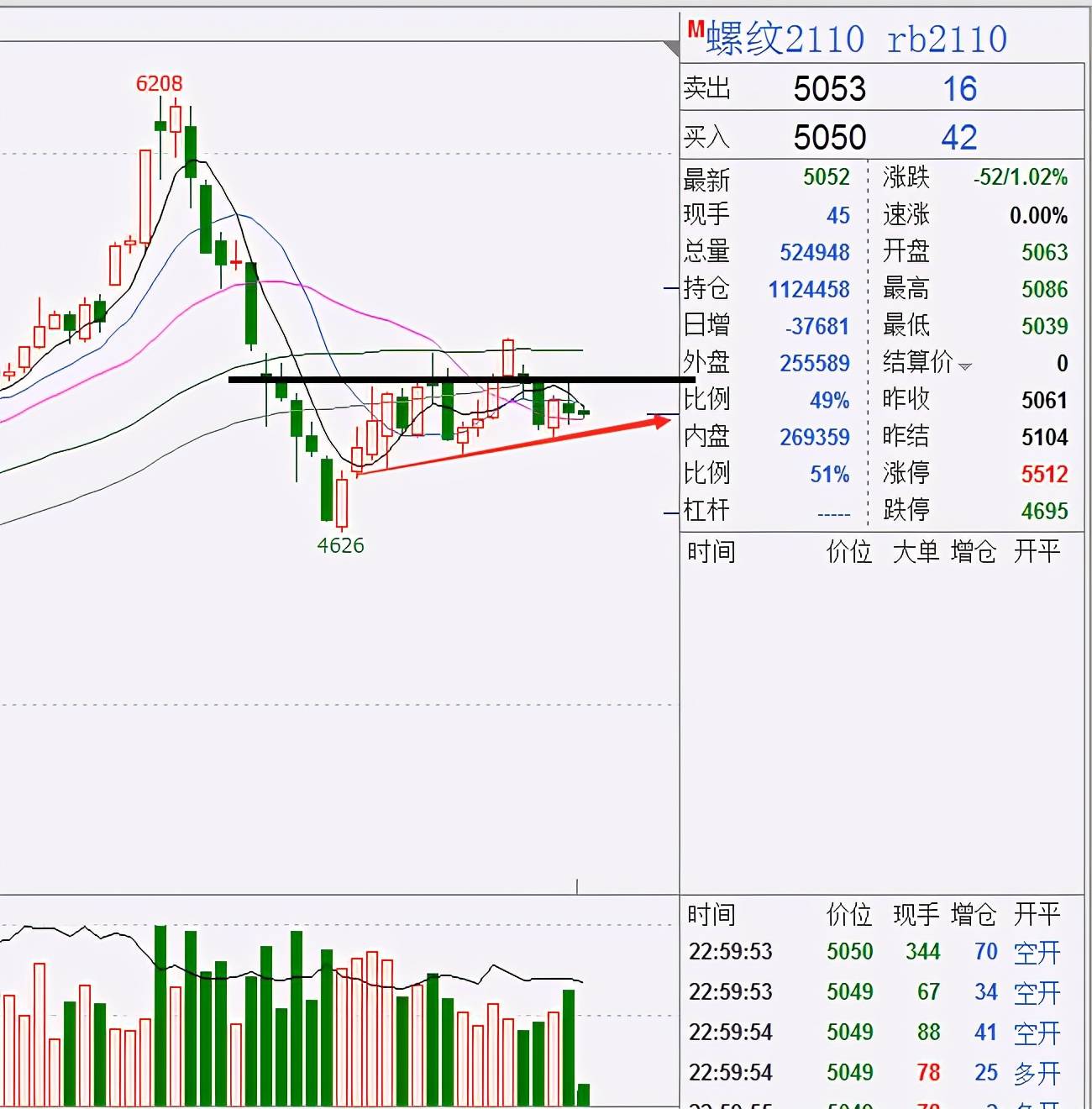Click the 涨跌 value -52/1.02%
The image size is (1092, 1109).
[1021, 177]
